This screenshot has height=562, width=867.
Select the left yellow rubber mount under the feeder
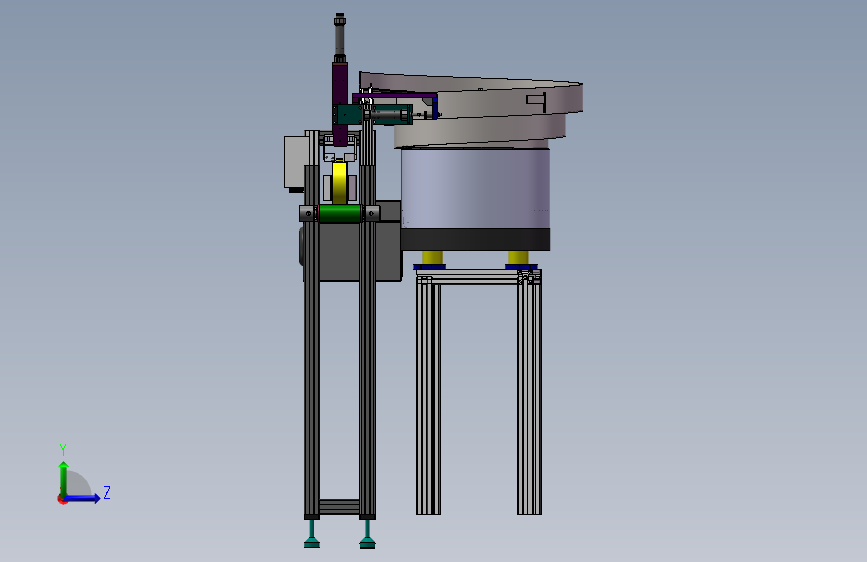click(x=432, y=258)
